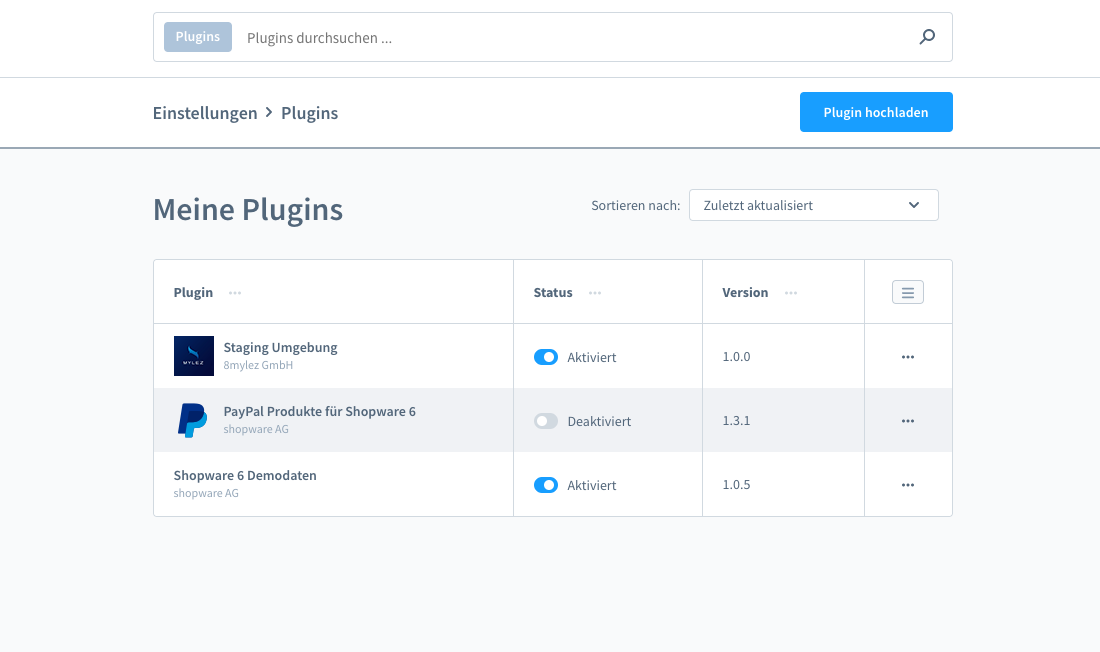Click the PayPal plugin logo

pyautogui.click(x=192, y=420)
